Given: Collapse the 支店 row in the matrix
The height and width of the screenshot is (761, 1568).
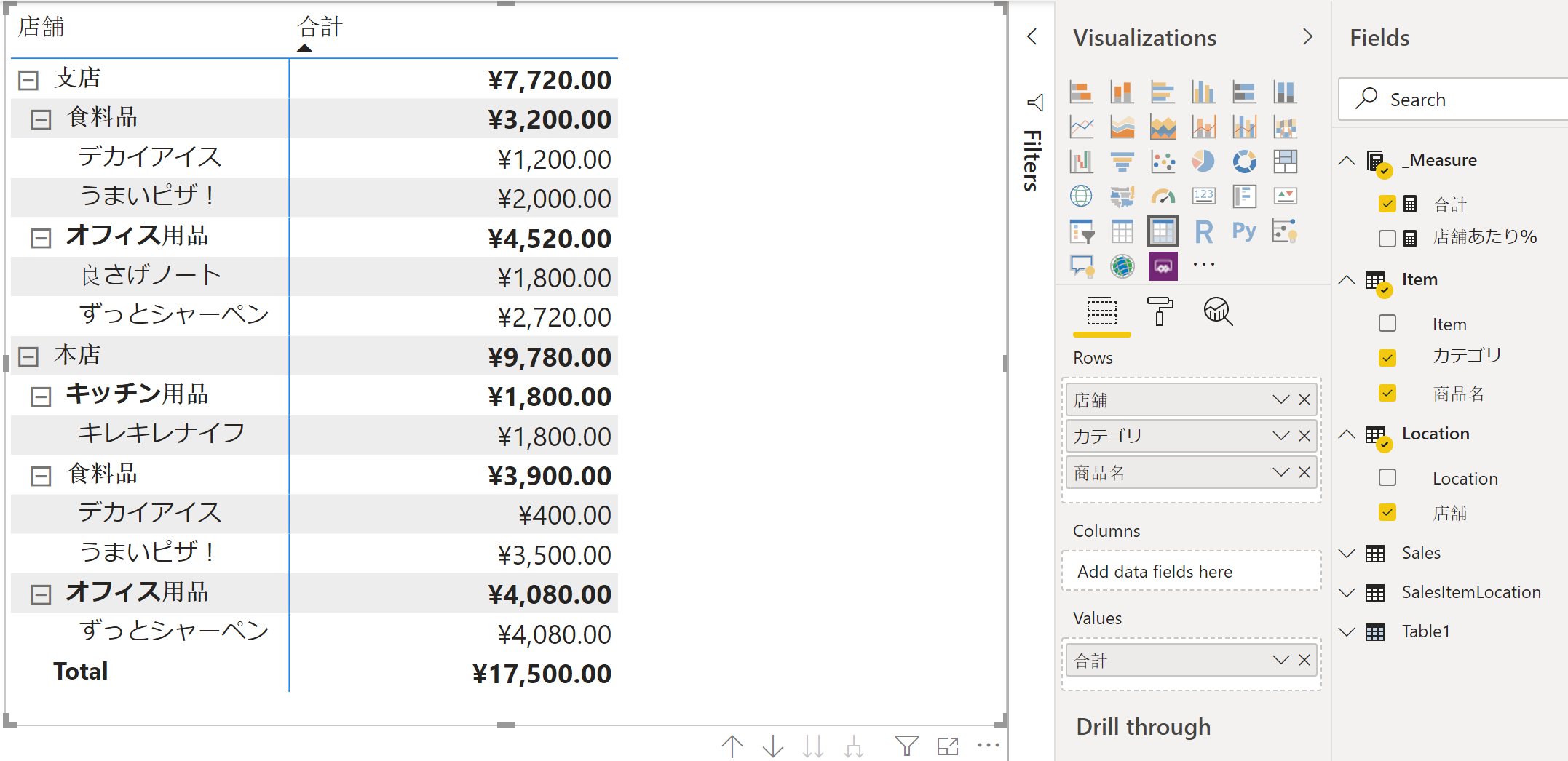Looking at the screenshot, I should [x=28, y=80].
